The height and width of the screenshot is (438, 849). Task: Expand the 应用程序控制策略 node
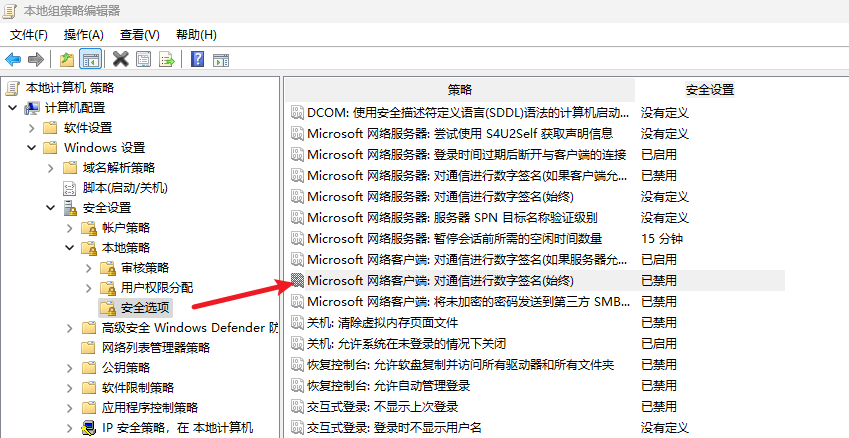(x=69, y=408)
